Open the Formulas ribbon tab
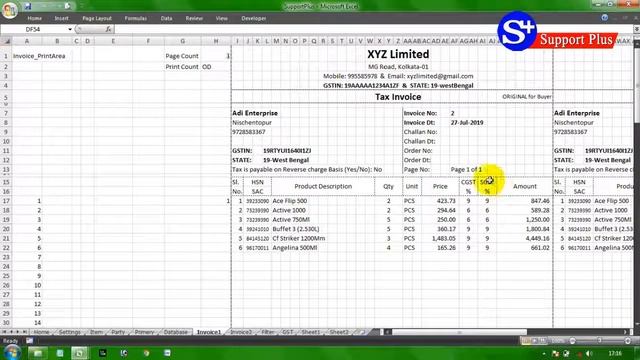 [x=136, y=18]
